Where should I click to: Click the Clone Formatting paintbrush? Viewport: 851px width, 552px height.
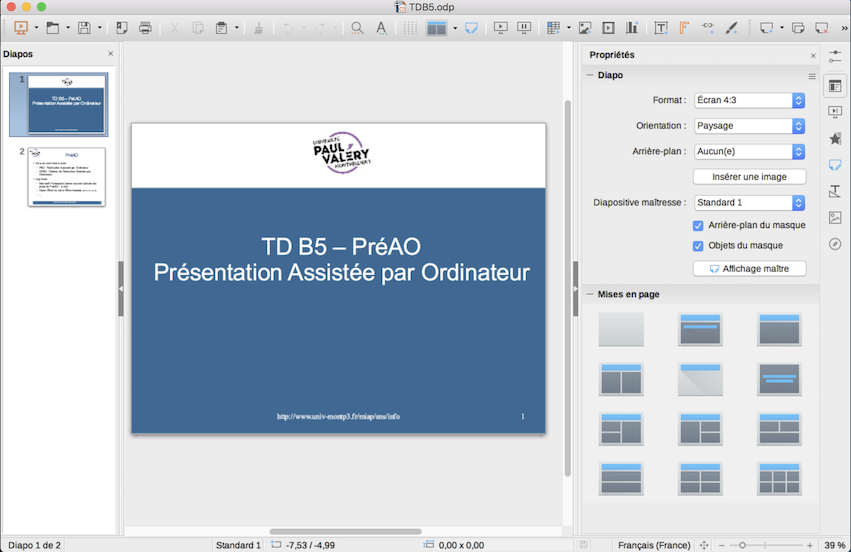pyautogui.click(x=259, y=28)
